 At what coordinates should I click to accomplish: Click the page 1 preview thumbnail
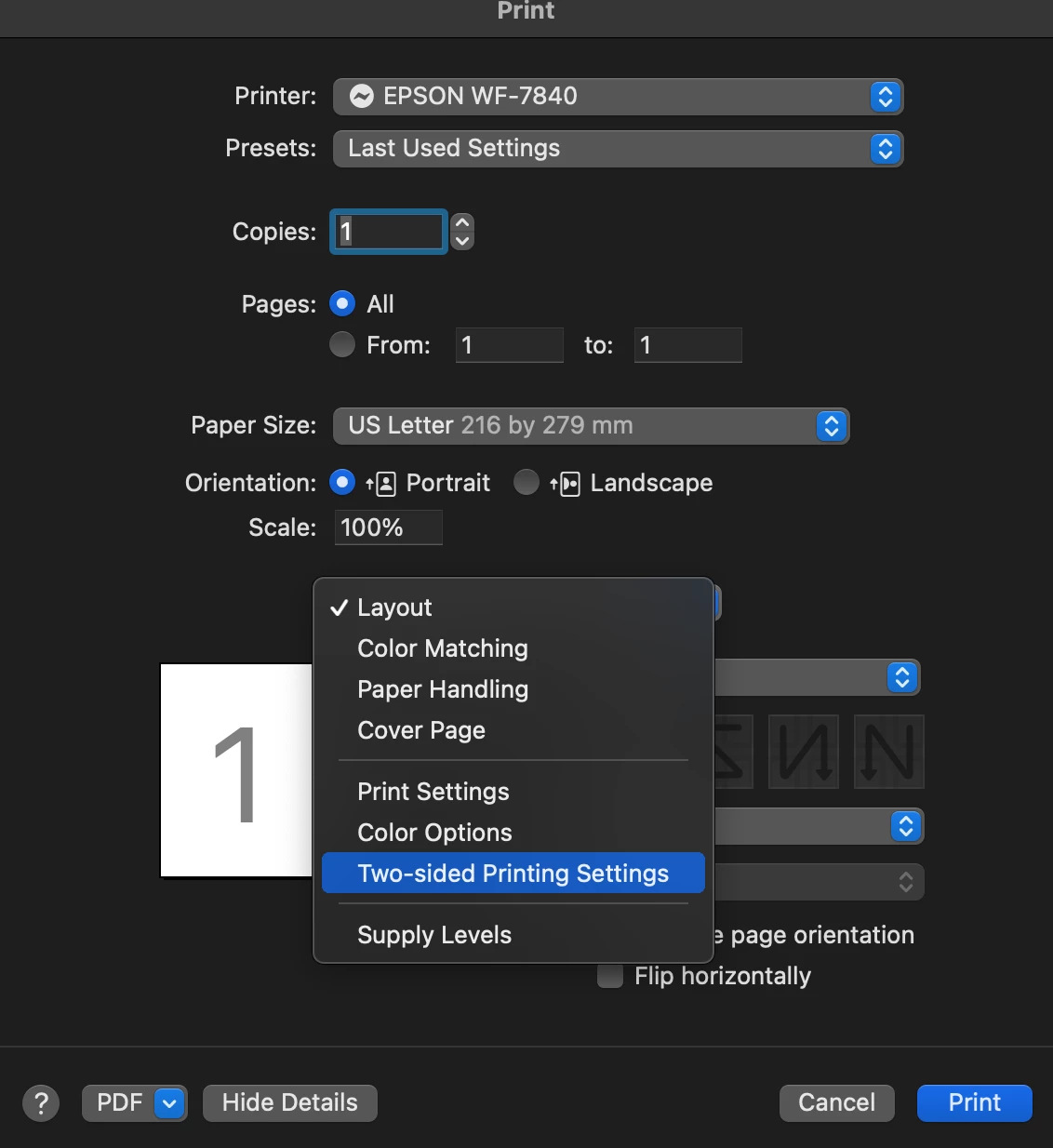pyautogui.click(x=236, y=770)
